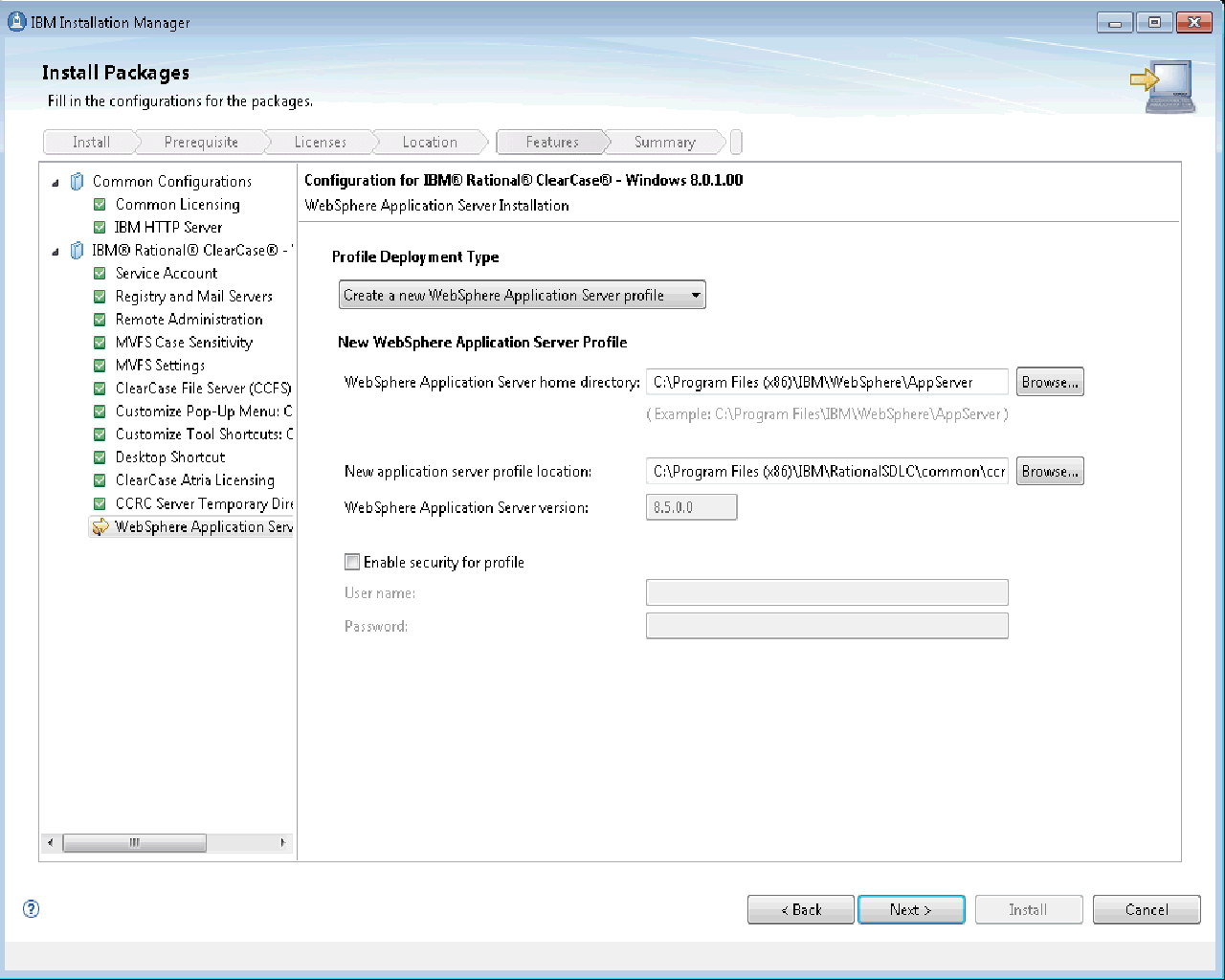Select the Features wizard step

coord(552,142)
